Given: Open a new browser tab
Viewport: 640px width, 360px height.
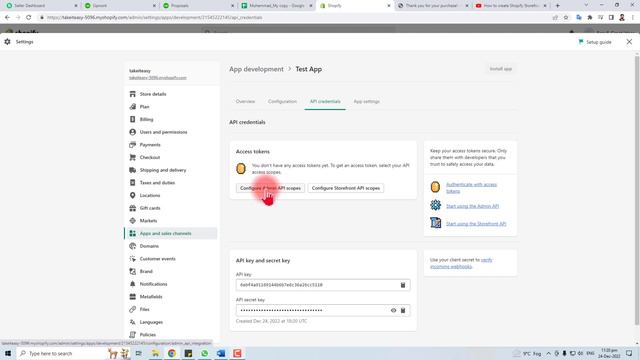Looking at the screenshot, I should tap(558, 6).
